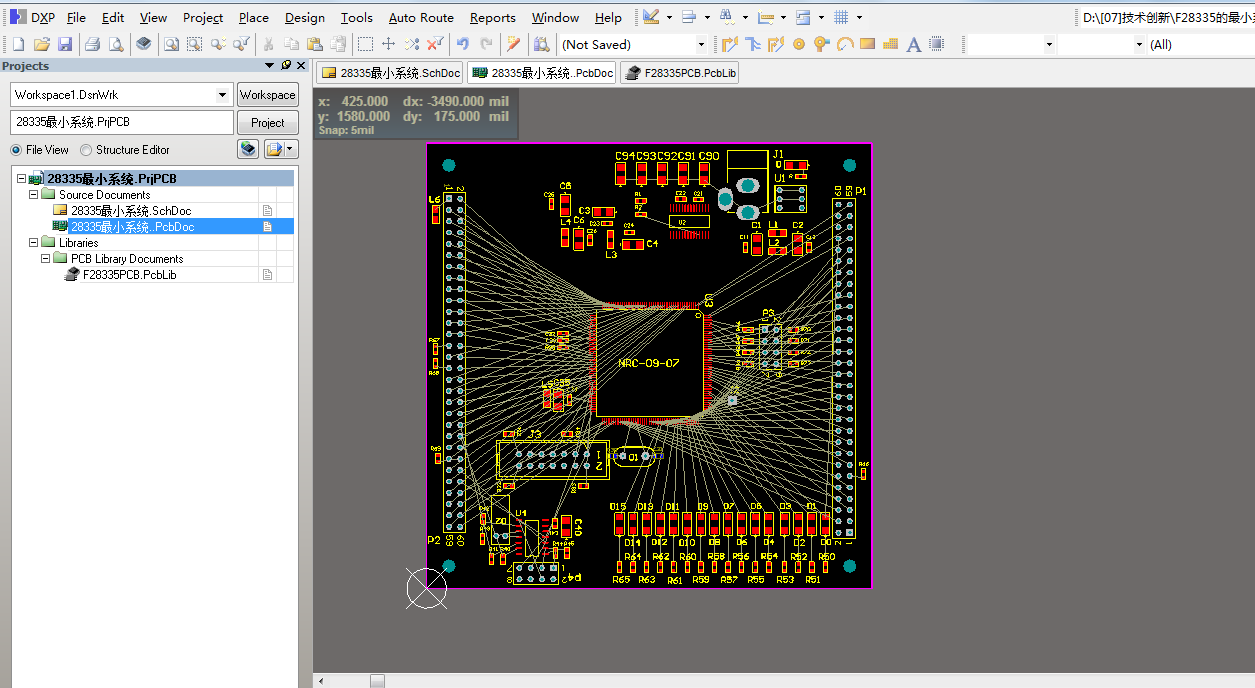
Task: Open a file with the folder icon
Action: [x=41, y=44]
